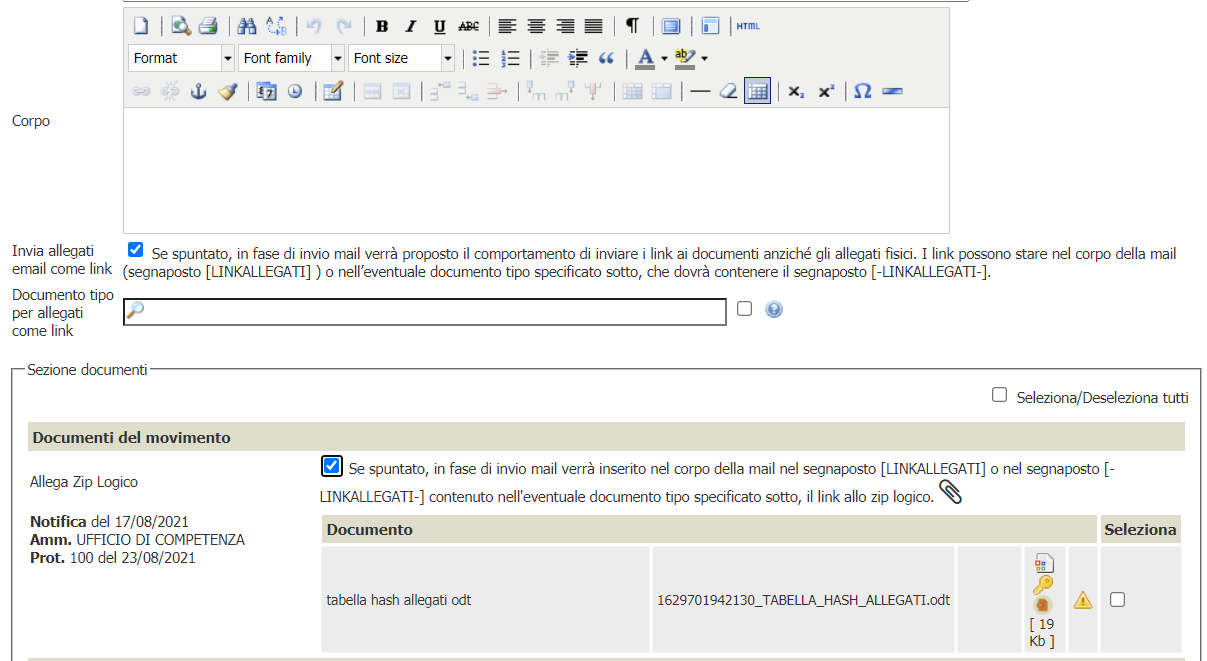Screen dimensions: 1207x661
Task: Open the text color picker arrow
Action: [x=664, y=58]
